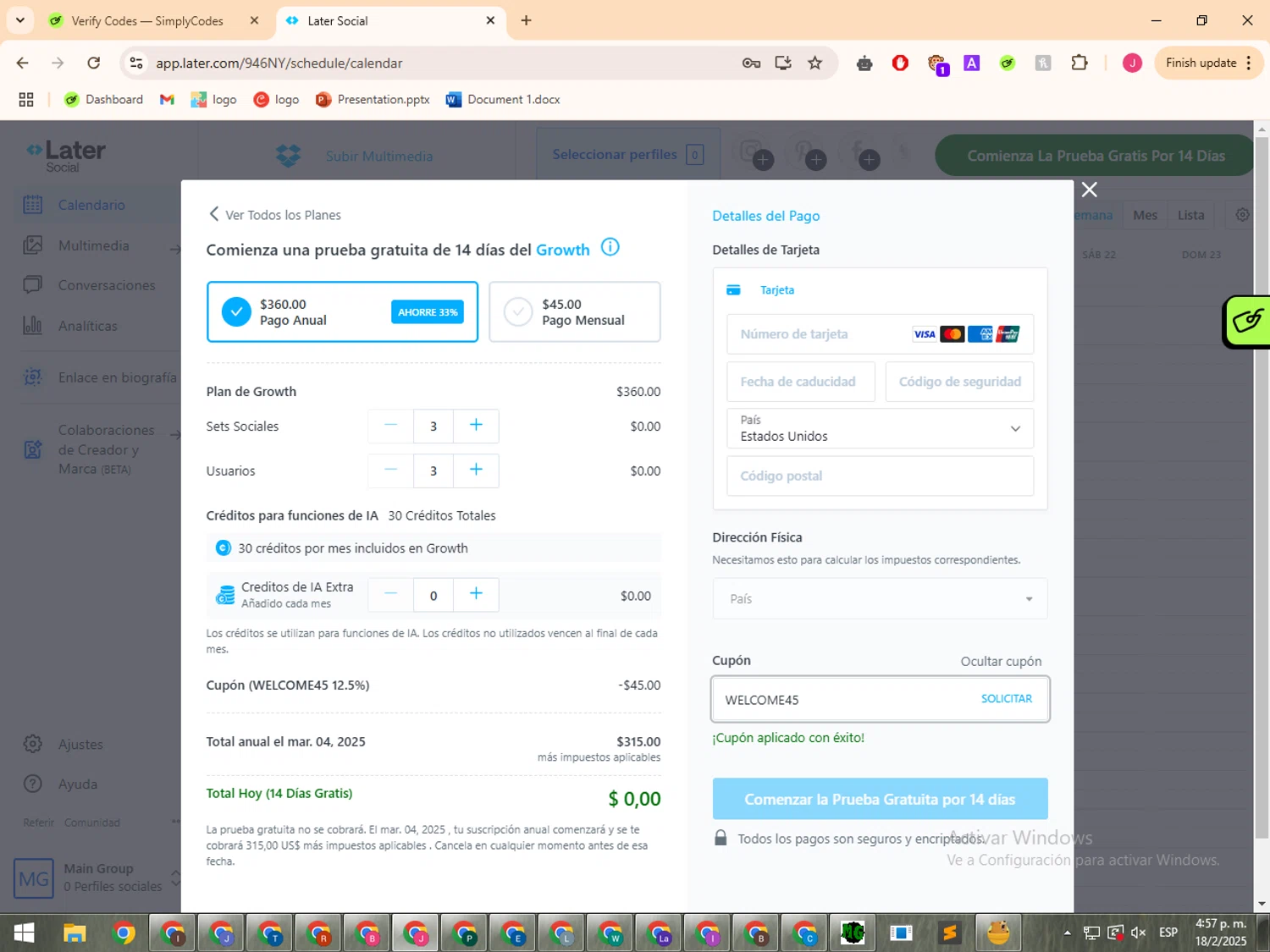Viewport: 1270px width, 952px height.
Task: Open the País Estados Unidos dropdown
Action: pos(880,428)
